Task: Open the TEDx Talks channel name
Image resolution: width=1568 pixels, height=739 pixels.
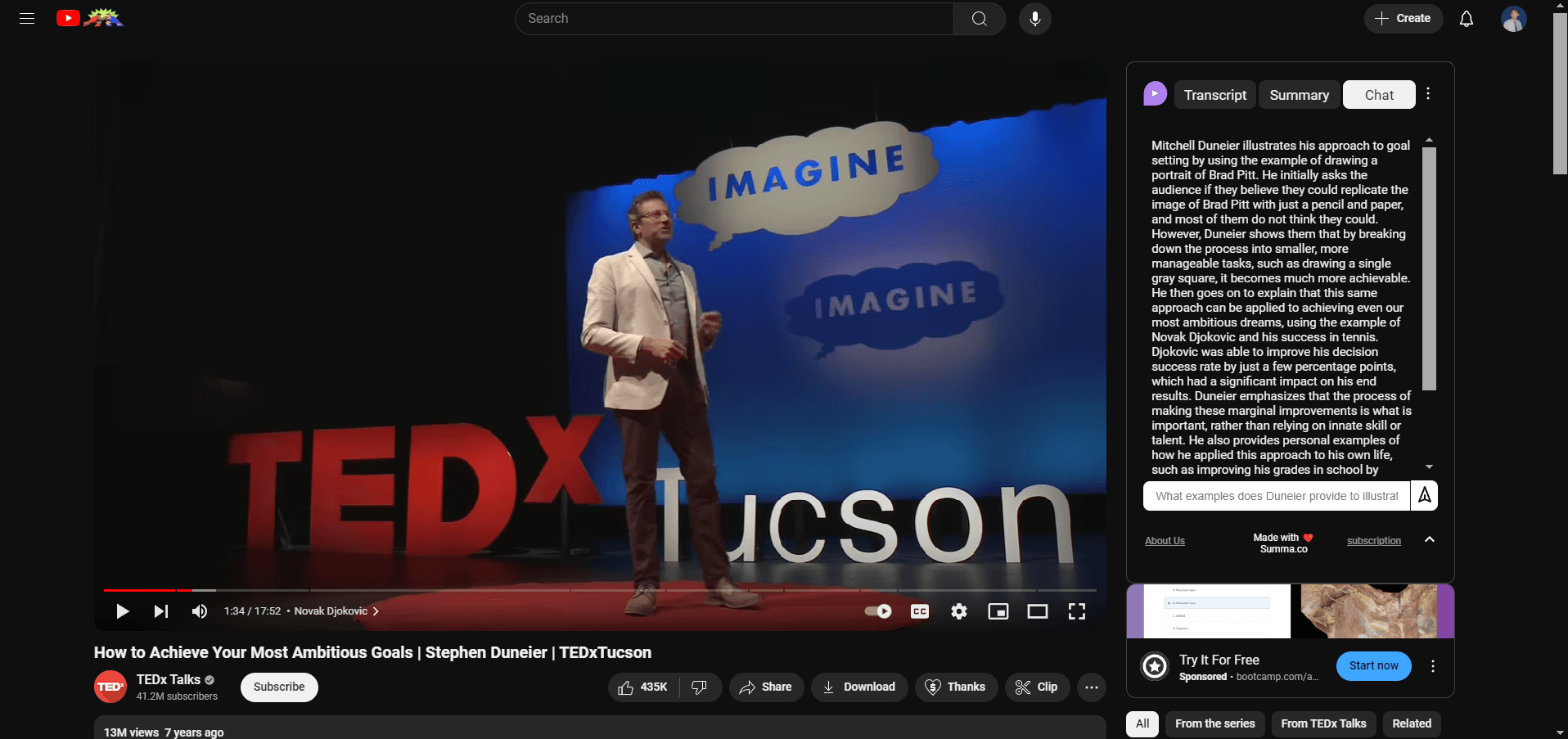Action: click(x=168, y=679)
